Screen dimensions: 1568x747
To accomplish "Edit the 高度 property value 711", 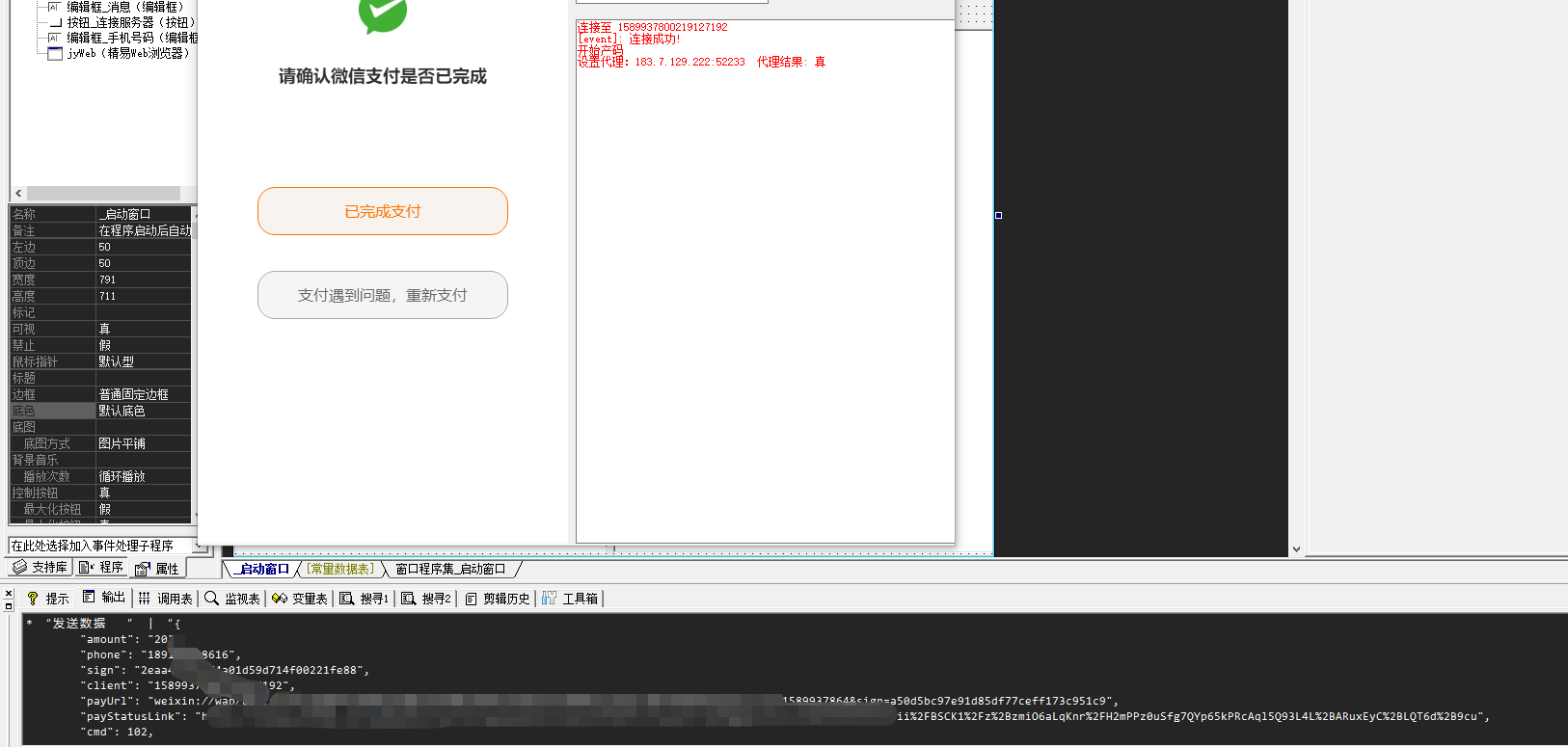I will [144, 296].
